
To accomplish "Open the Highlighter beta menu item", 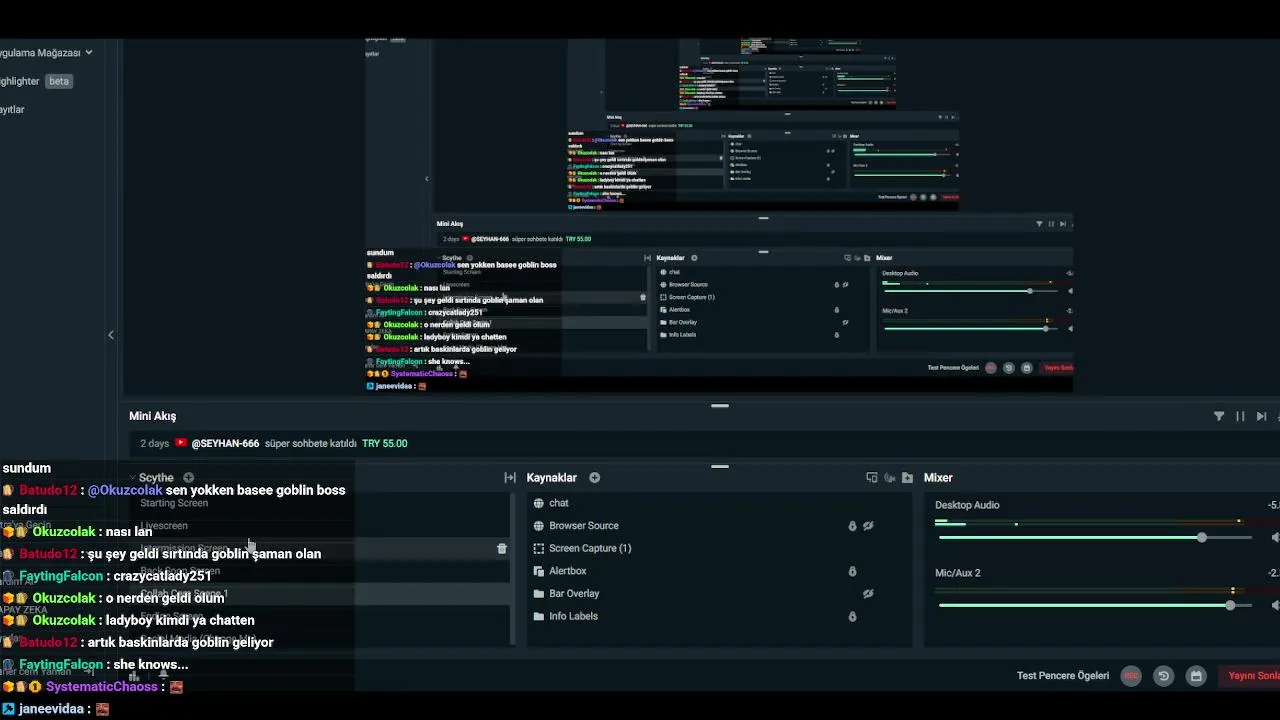I will [x=36, y=81].
